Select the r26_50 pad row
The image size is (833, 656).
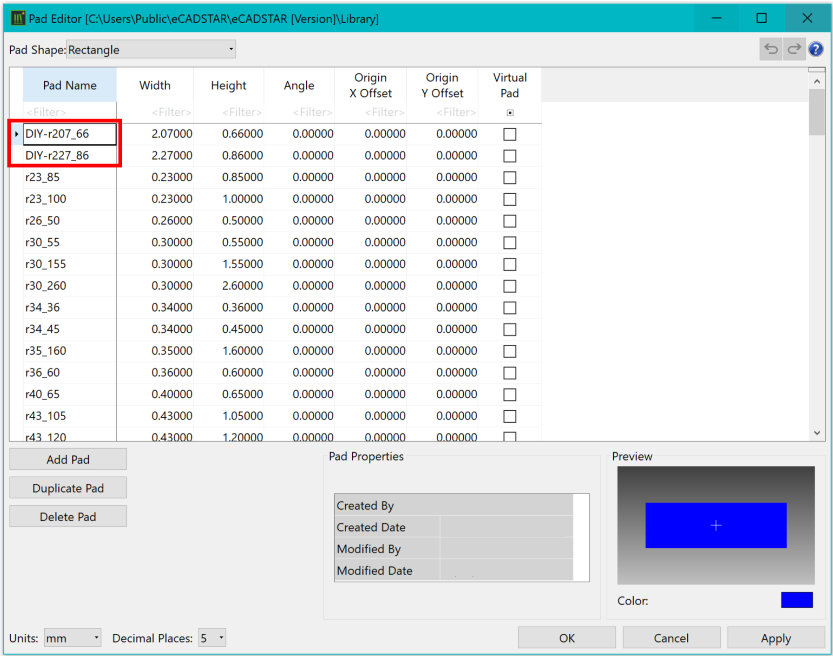(282, 221)
